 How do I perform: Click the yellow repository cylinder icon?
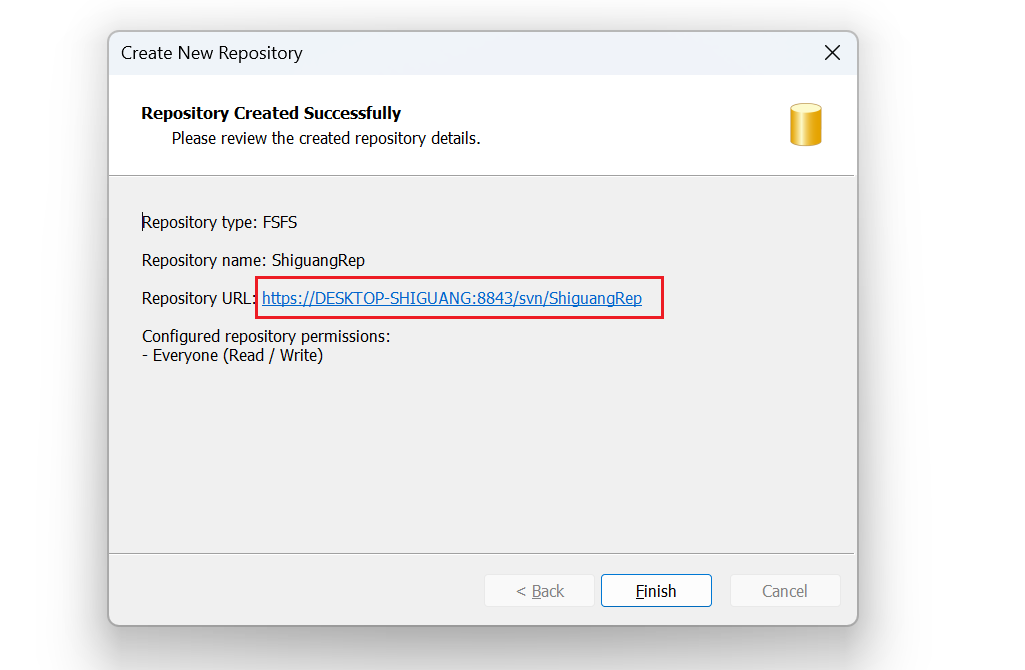(805, 124)
